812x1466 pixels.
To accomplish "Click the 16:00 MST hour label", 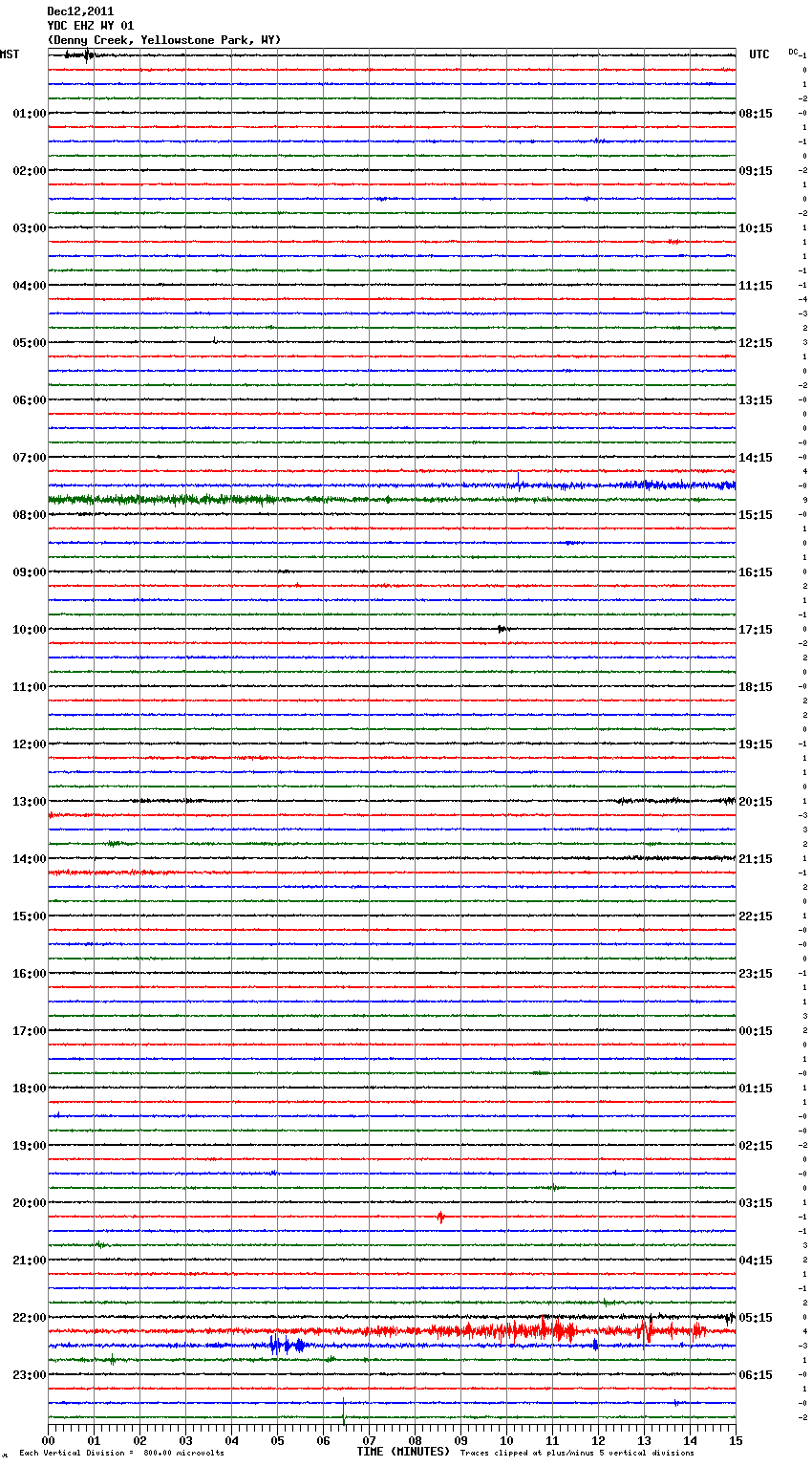I will coord(30,974).
